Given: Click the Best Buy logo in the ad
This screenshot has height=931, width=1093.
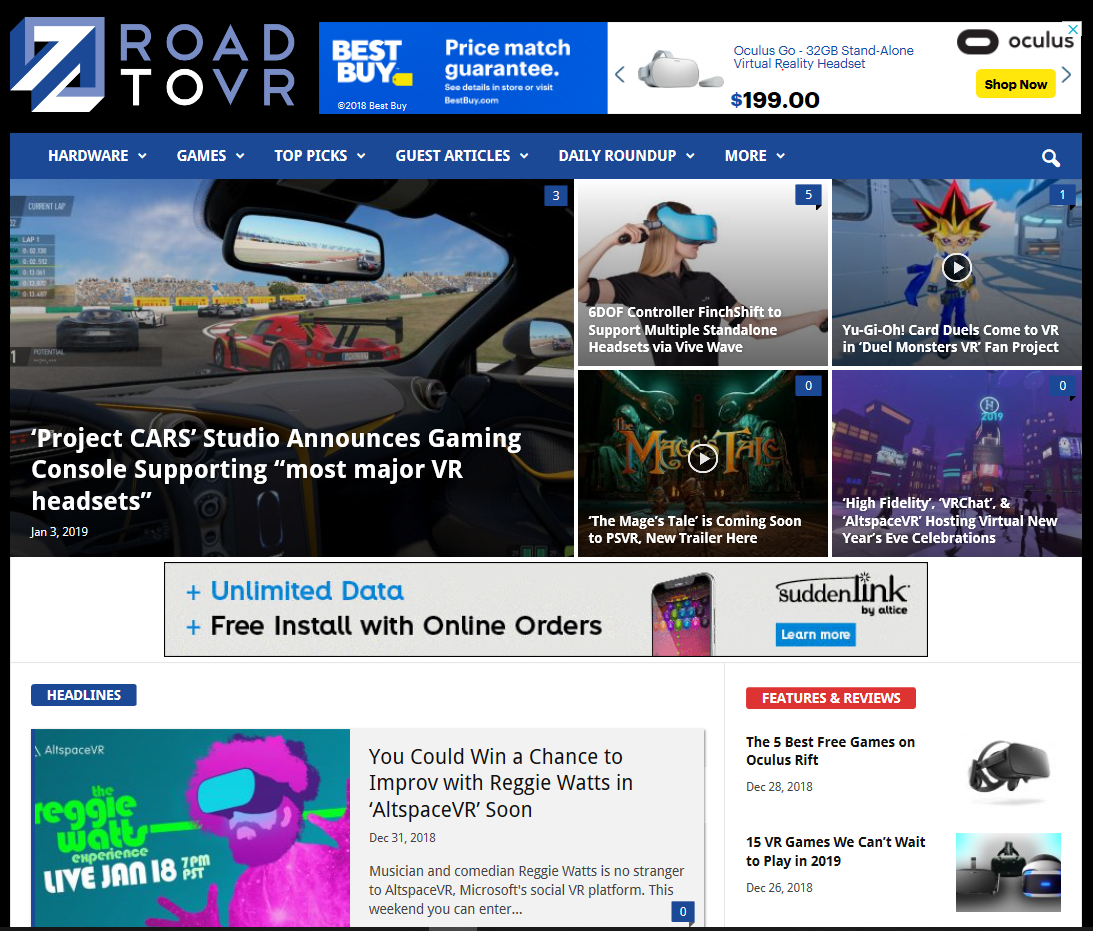Looking at the screenshot, I should coord(371,62).
